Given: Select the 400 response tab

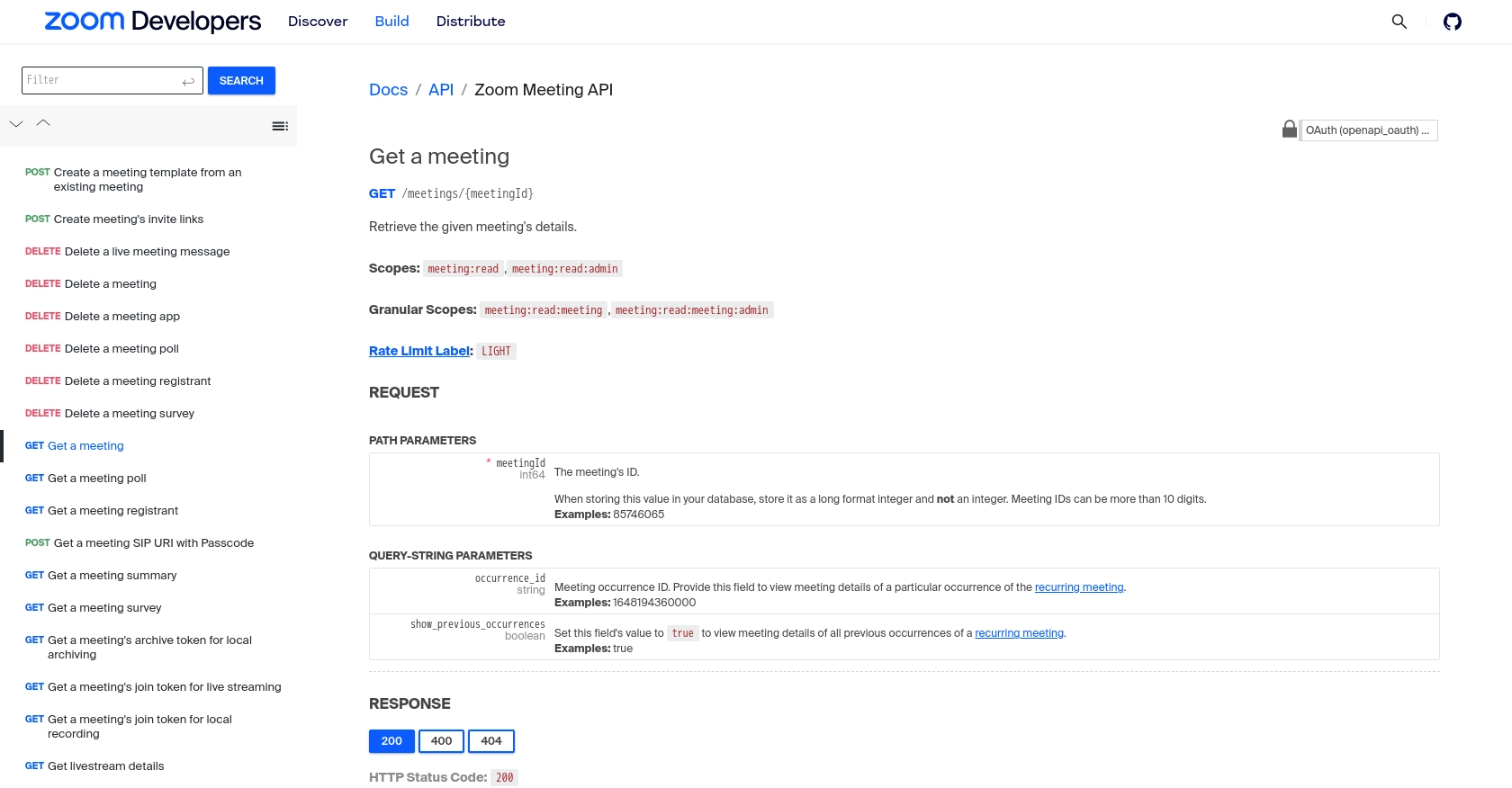Looking at the screenshot, I should tap(441, 741).
